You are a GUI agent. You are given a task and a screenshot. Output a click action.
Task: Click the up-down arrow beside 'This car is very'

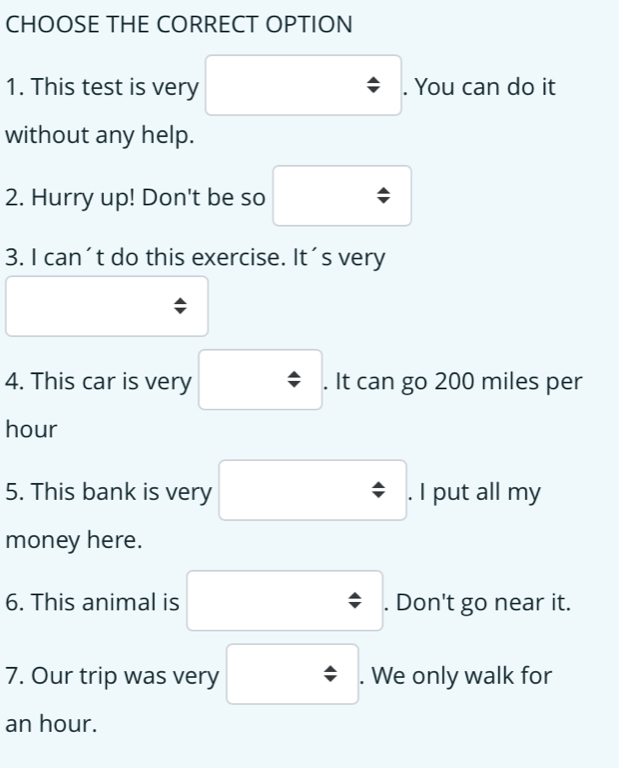295,381
